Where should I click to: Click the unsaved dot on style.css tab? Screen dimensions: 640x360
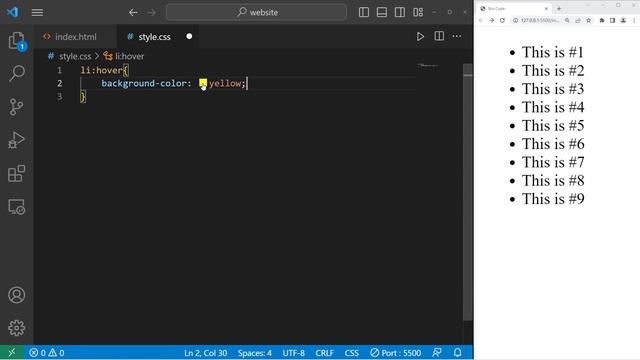point(189,36)
